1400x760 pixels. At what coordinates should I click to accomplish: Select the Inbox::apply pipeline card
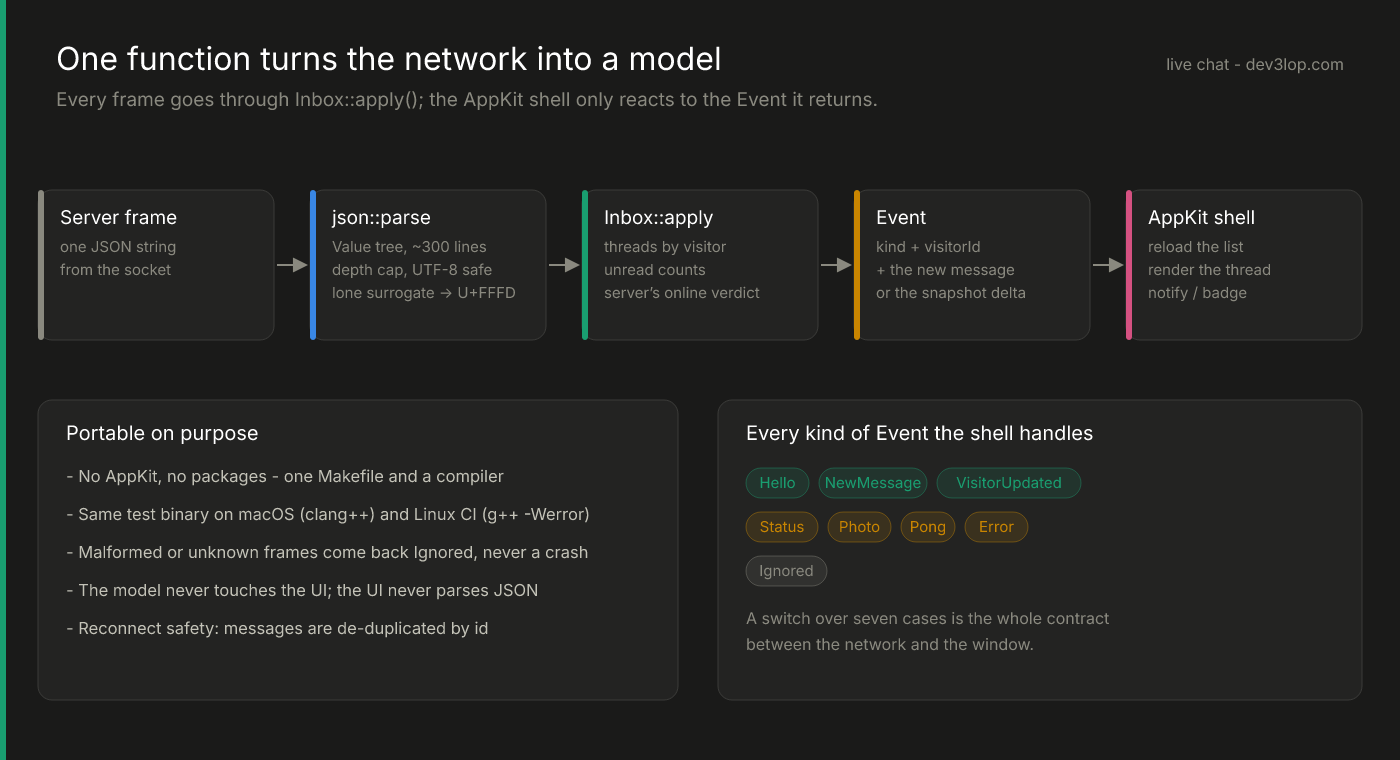pyautogui.click(x=700, y=265)
